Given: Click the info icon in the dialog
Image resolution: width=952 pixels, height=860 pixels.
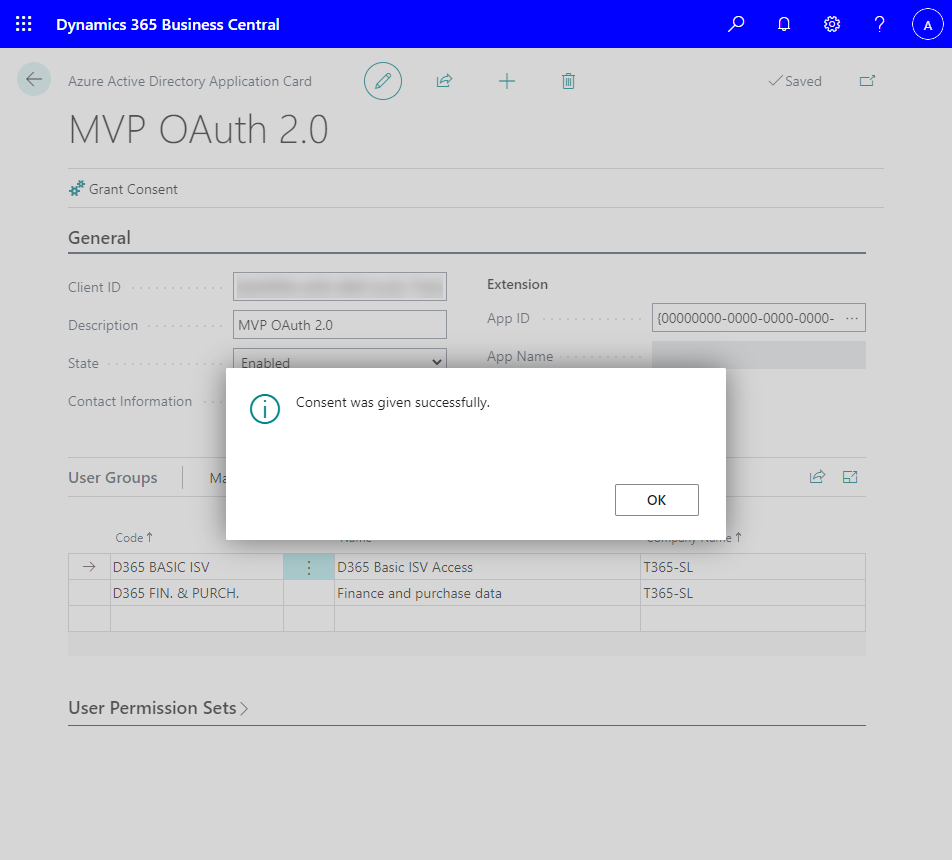Looking at the screenshot, I should point(265,409).
